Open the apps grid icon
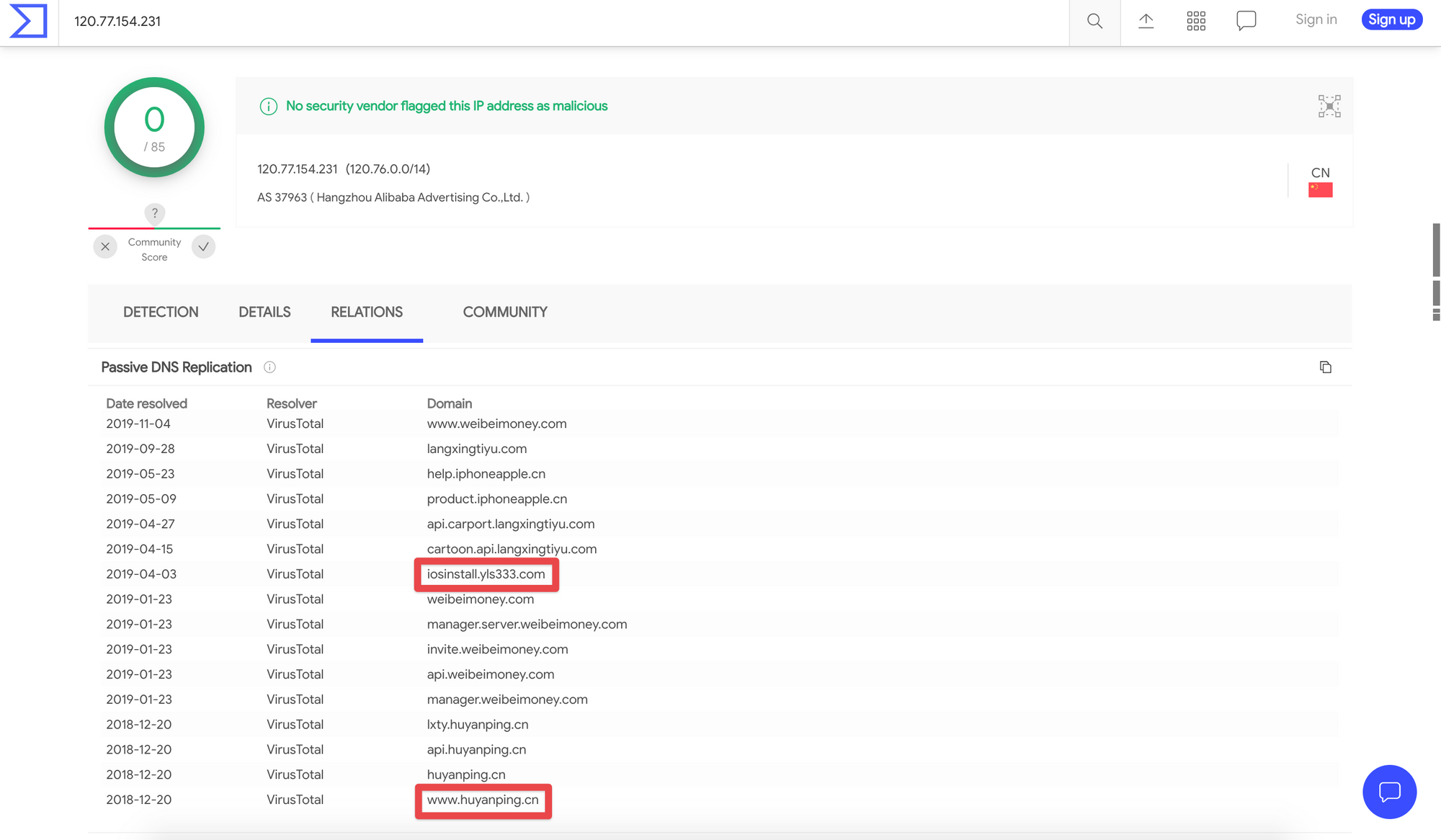The height and width of the screenshot is (840, 1441). pos(1196,21)
